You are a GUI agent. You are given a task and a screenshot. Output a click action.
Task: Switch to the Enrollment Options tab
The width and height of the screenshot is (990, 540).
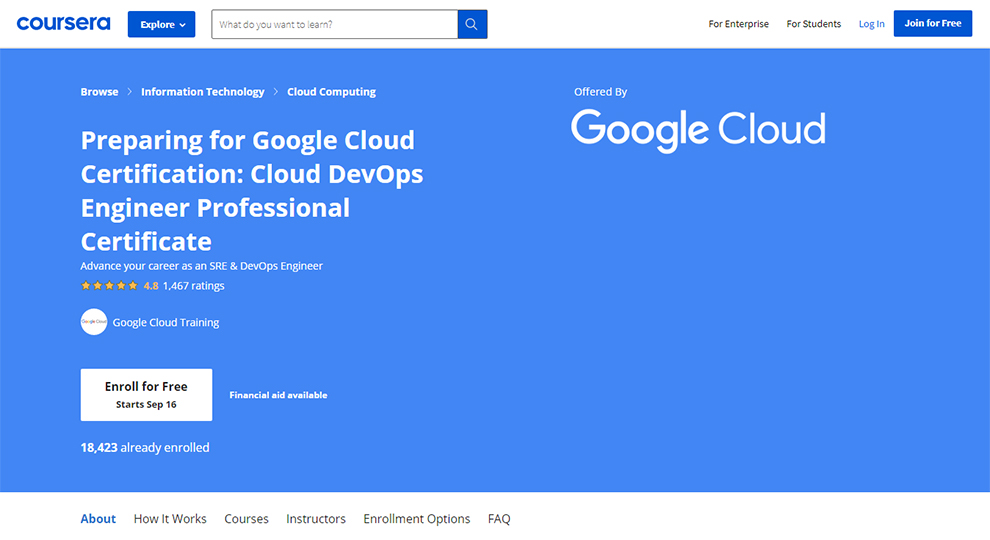click(x=417, y=519)
